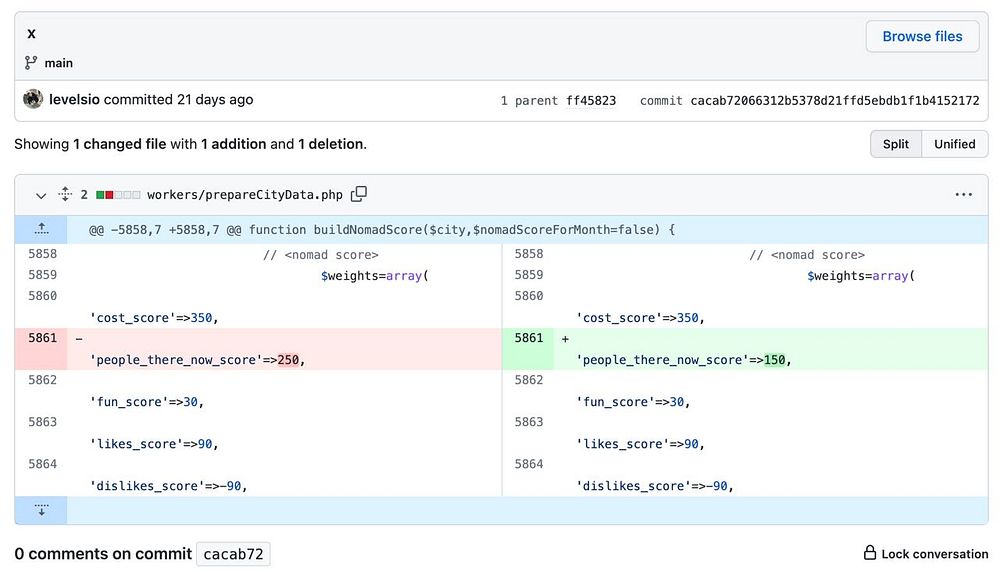The height and width of the screenshot is (572, 1000).
Task: Click the Browse files button
Action: click(x=922, y=36)
